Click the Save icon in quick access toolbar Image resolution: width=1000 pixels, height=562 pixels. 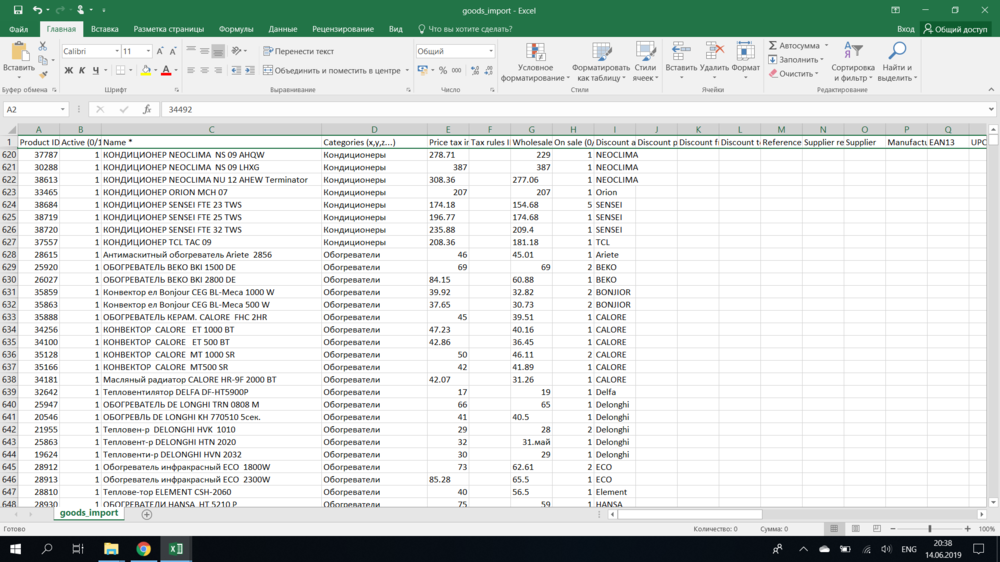(18, 10)
